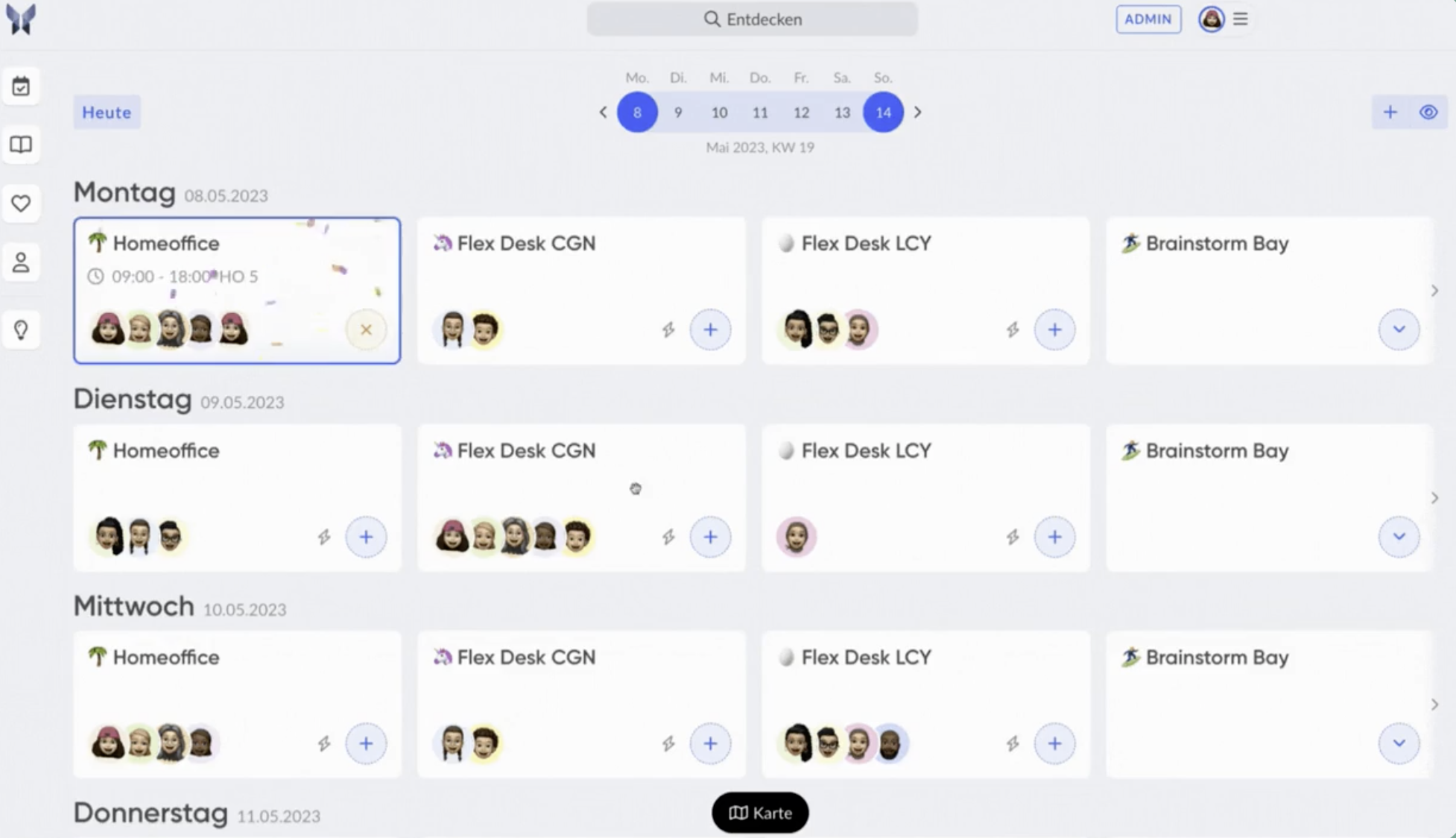Expand Monday Brainstorm Bay with chevron down
Image resolution: width=1456 pixels, height=838 pixels.
point(1399,330)
